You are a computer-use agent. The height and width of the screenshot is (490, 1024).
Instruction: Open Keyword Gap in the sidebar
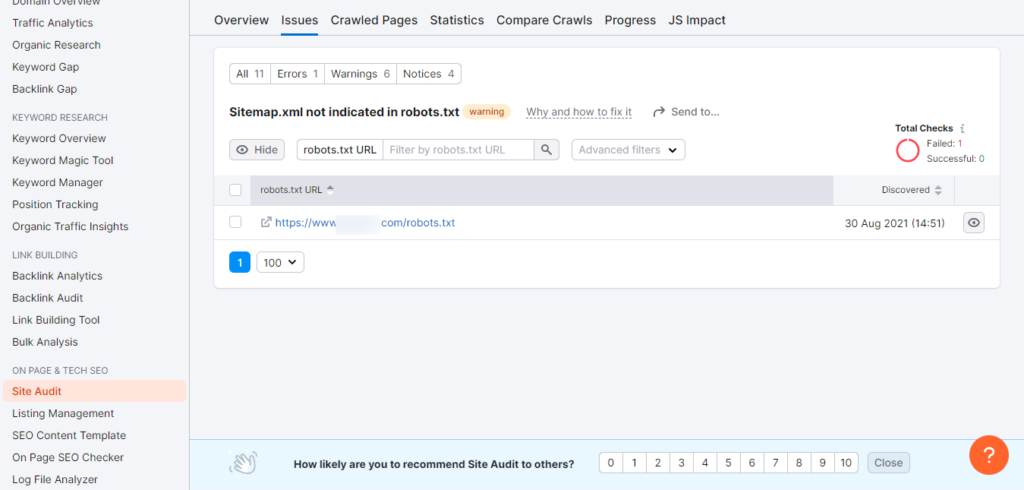pyautogui.click(x=45, y=67)
